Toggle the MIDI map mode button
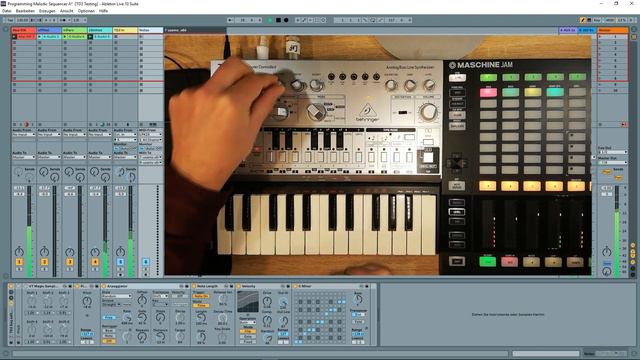Viewport: 640px width, 360px height. [610, 20]
